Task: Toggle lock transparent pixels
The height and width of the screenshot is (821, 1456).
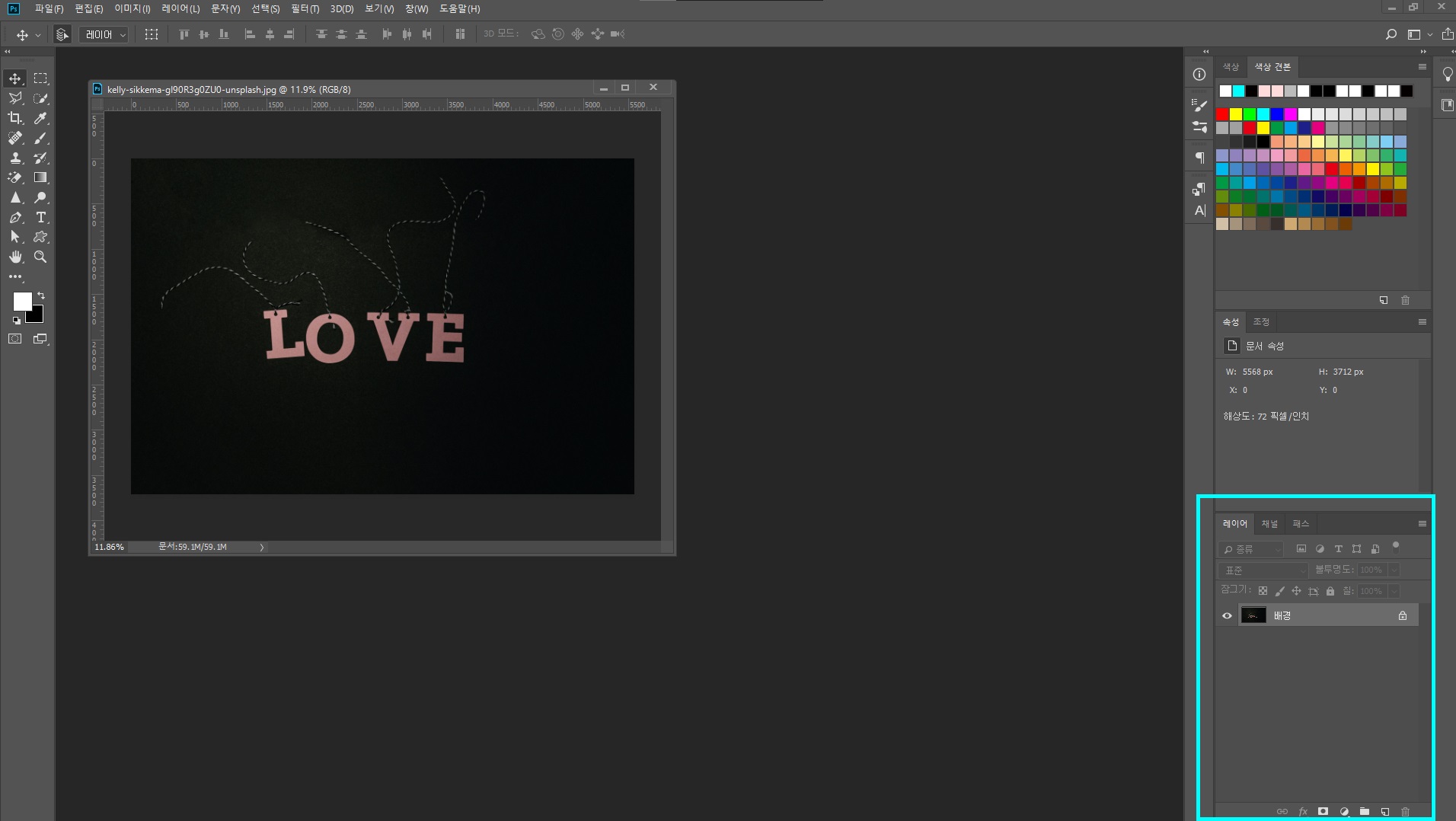Action: [x=1263, y=591]
